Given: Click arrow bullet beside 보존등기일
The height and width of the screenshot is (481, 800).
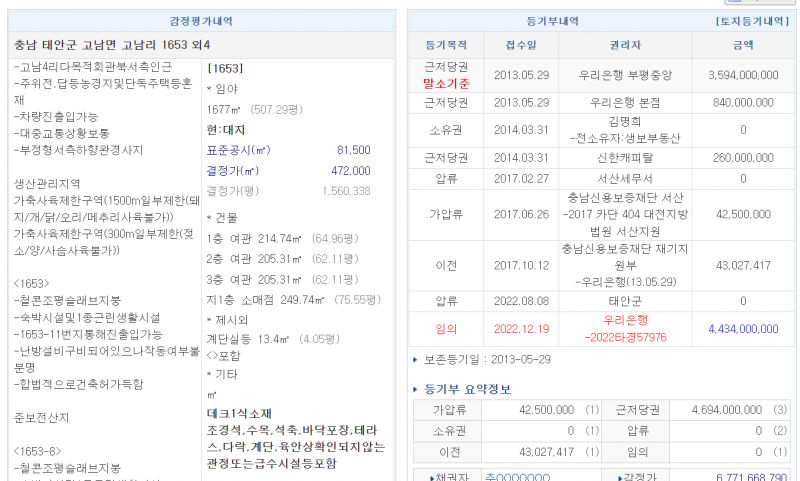Looking at the screenshot, I should 416,358.
